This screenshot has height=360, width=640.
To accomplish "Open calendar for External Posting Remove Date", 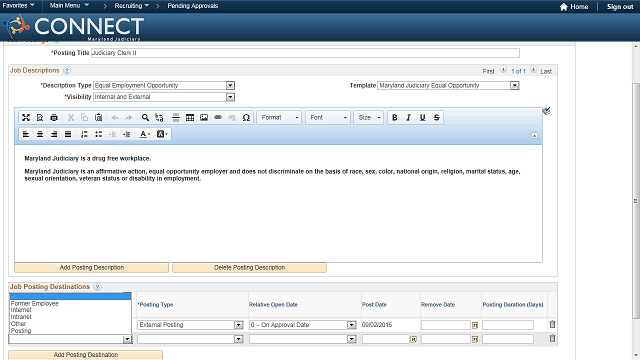I will pos(475,325).
